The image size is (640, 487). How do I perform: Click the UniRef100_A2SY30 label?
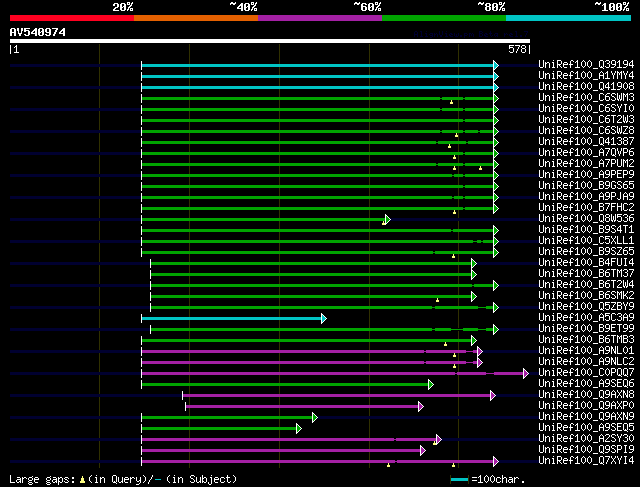586,439
